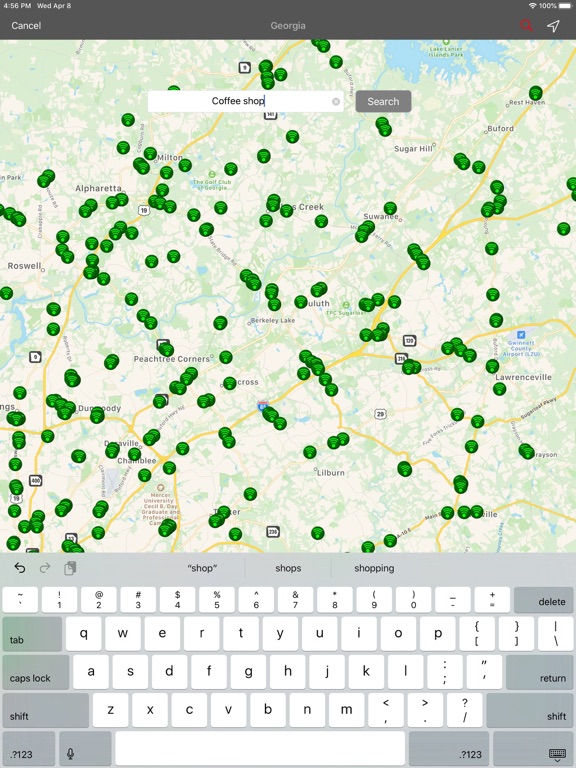Screen dimensions: 576x768
Task: Tap Cancel in the top bar
Action: [26, 25]
